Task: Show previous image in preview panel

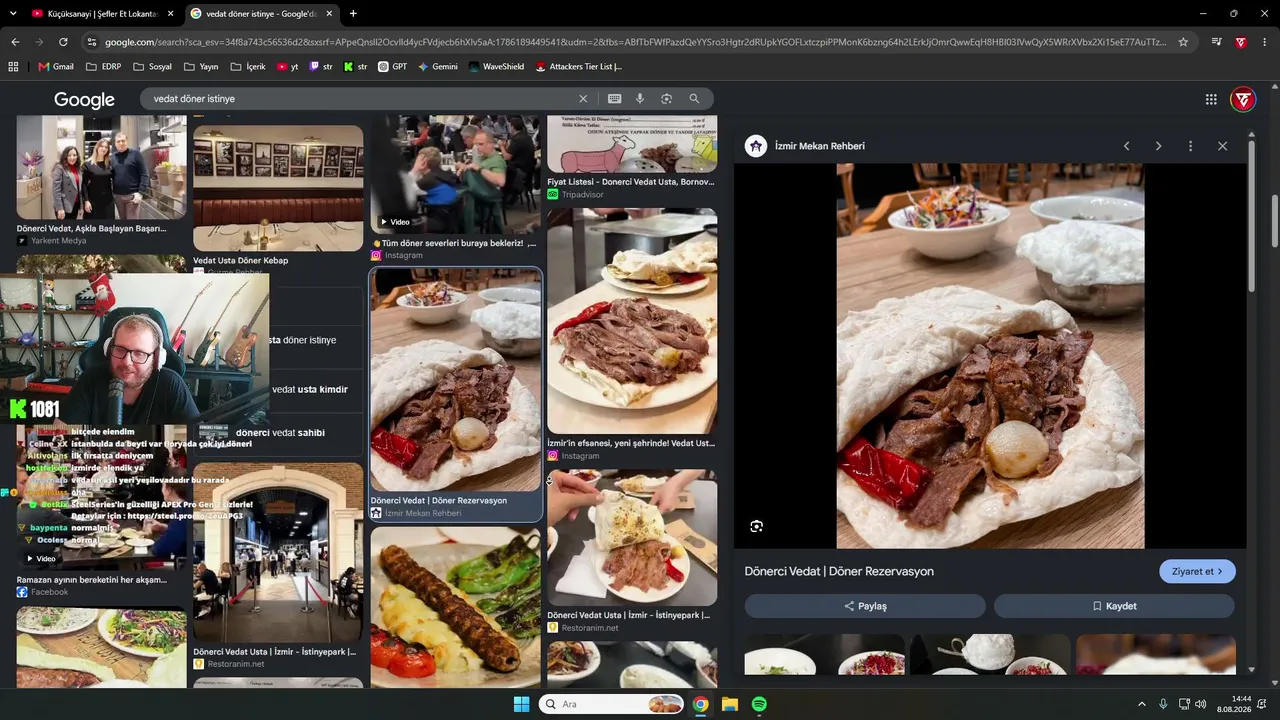Action: pos(1126,146)
